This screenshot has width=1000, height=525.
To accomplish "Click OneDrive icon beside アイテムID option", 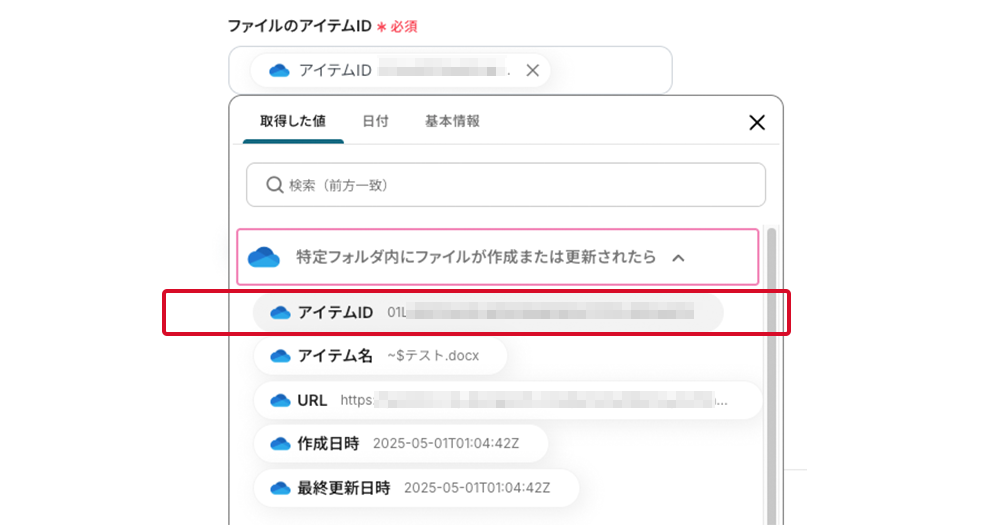I will click(280, 313).
